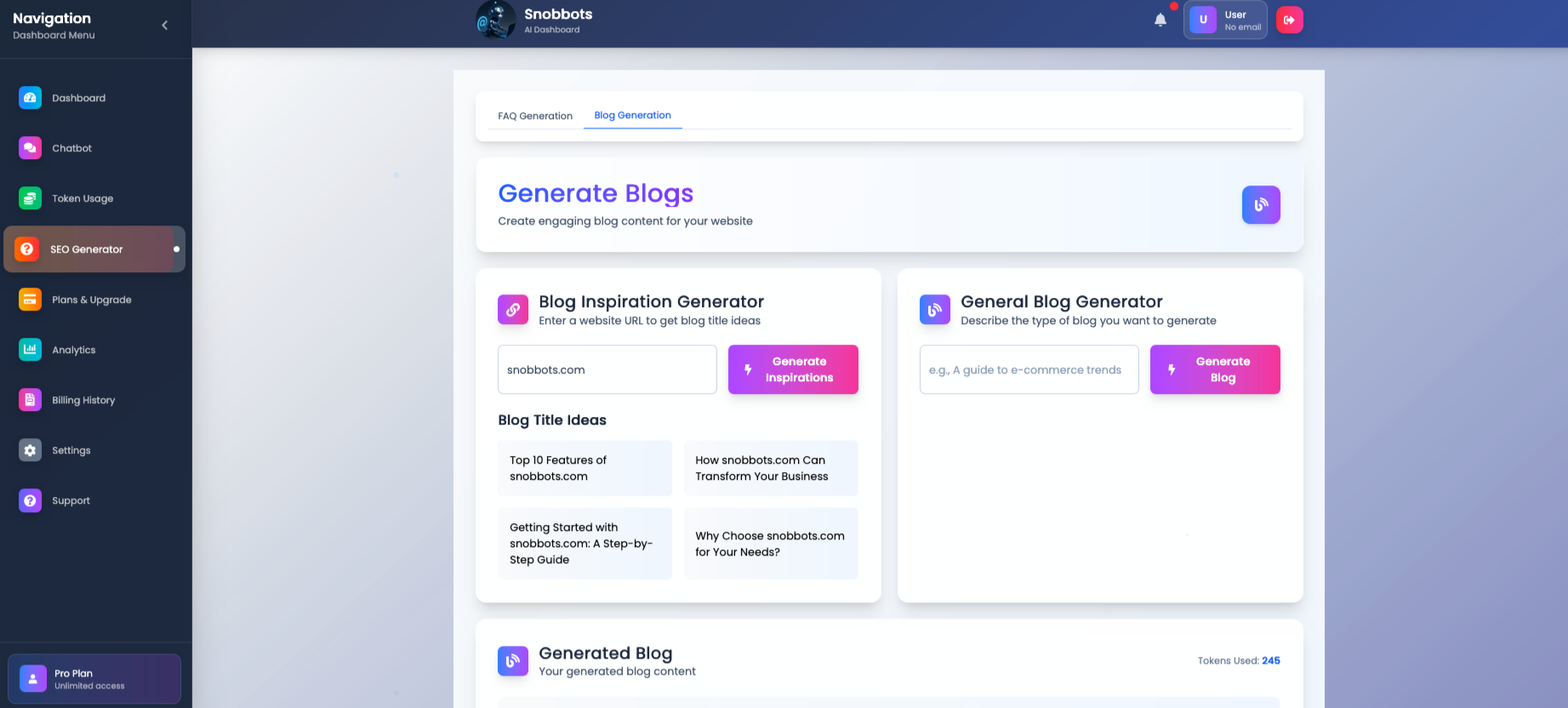Switch to FAQ Generation tab

click(534, 116)
